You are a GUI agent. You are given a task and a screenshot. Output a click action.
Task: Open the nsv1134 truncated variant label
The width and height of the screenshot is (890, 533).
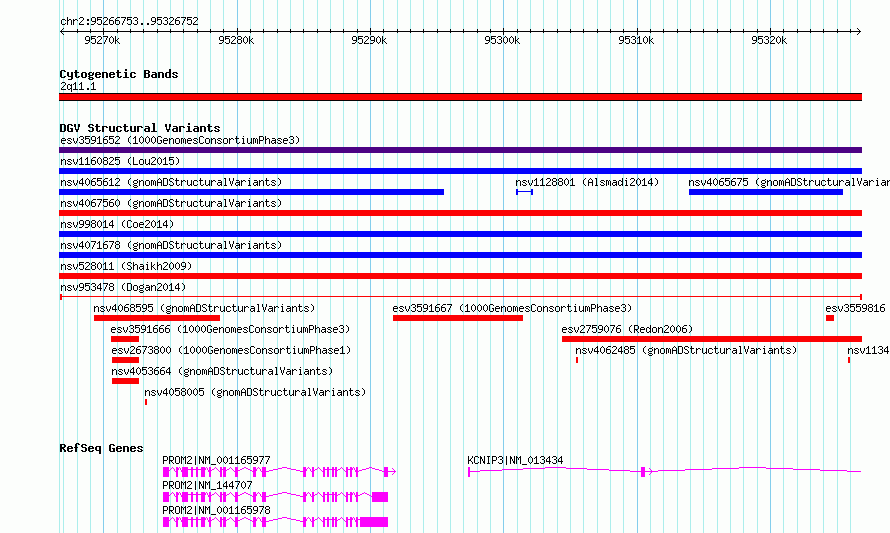click(x=868, y=350)
